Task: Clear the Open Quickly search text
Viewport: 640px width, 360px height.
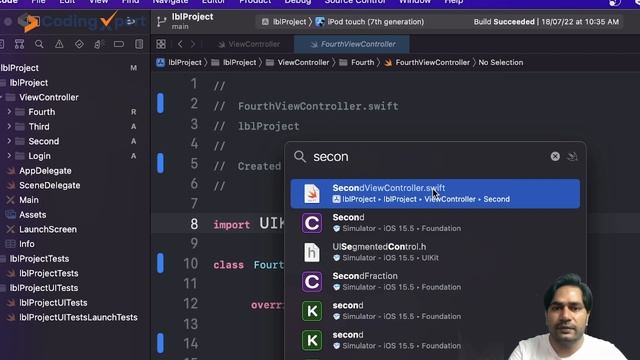Action: click(555, 156)
